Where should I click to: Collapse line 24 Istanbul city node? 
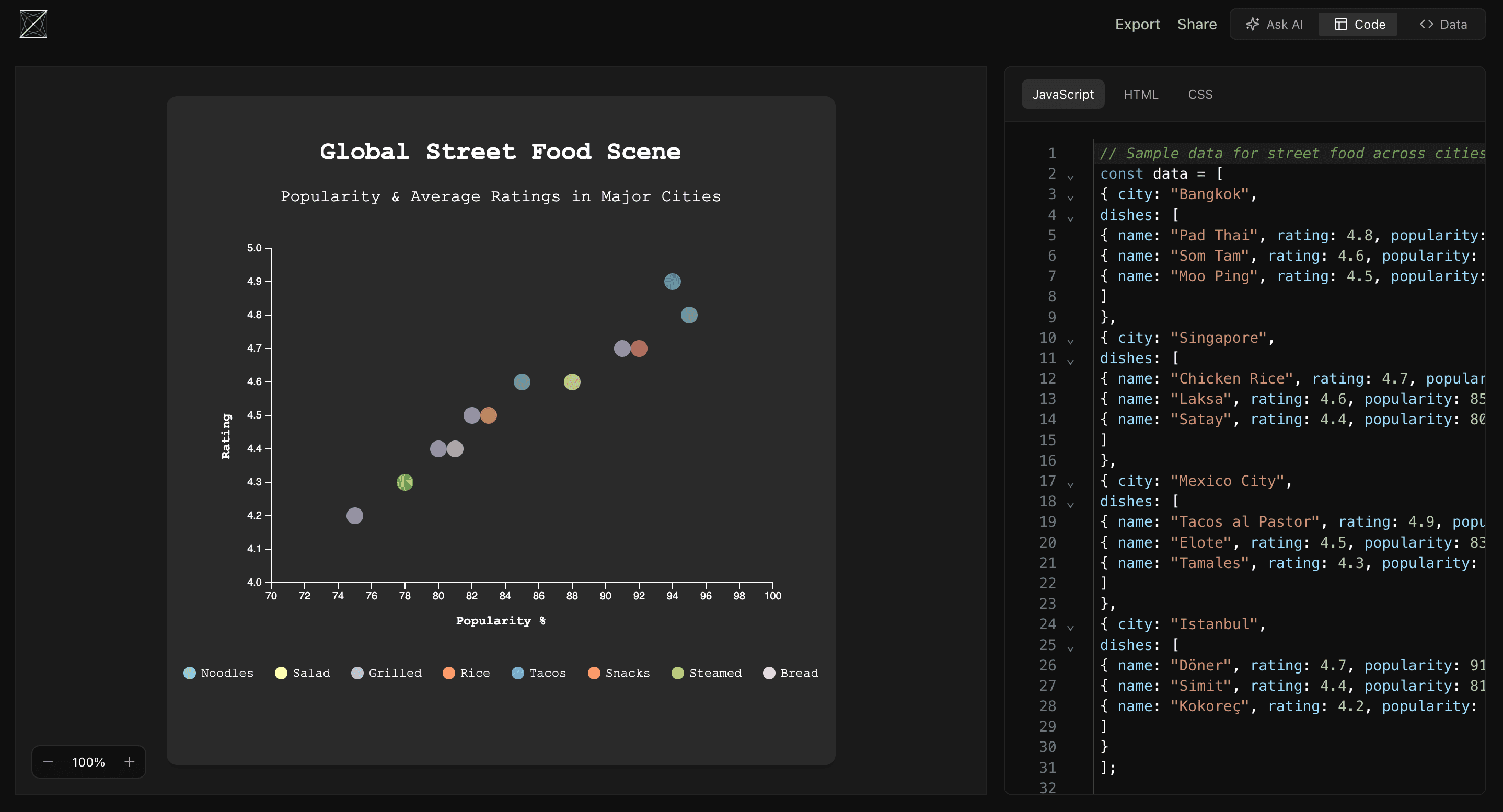(x=1071, y=626)
